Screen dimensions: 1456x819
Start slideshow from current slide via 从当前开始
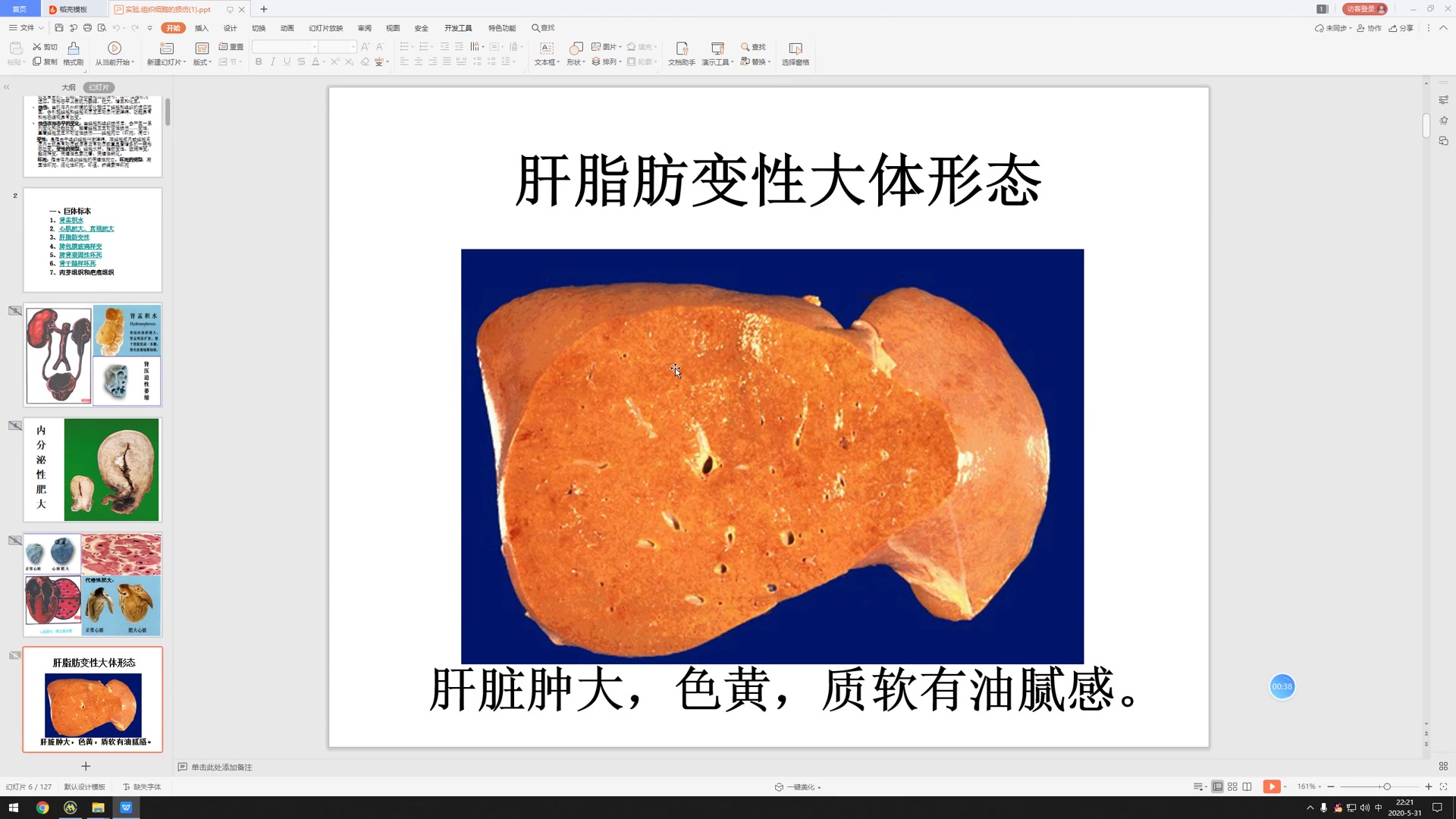114,53
